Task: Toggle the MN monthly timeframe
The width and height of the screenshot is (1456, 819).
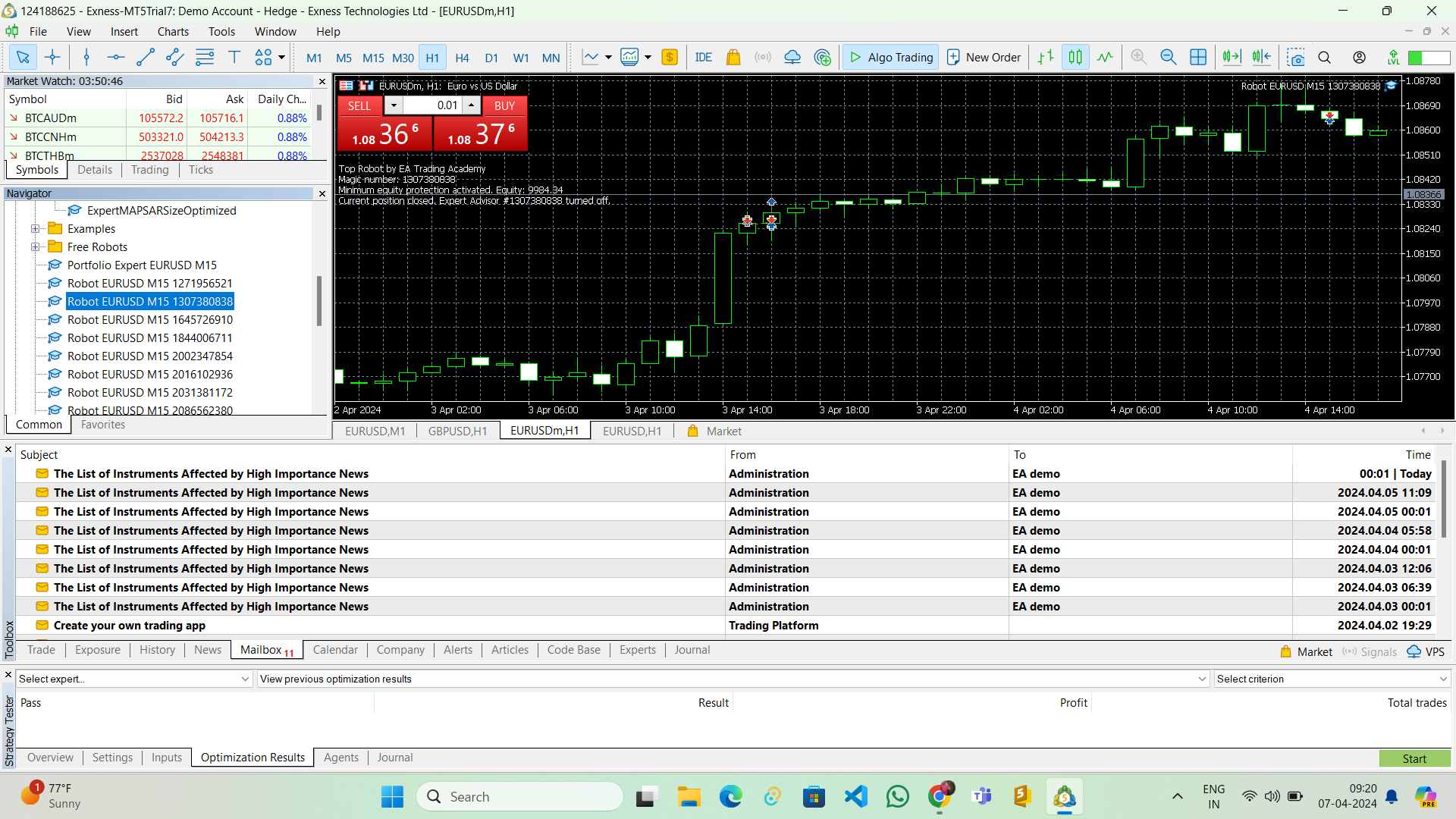Action: [x=551, y=58]
